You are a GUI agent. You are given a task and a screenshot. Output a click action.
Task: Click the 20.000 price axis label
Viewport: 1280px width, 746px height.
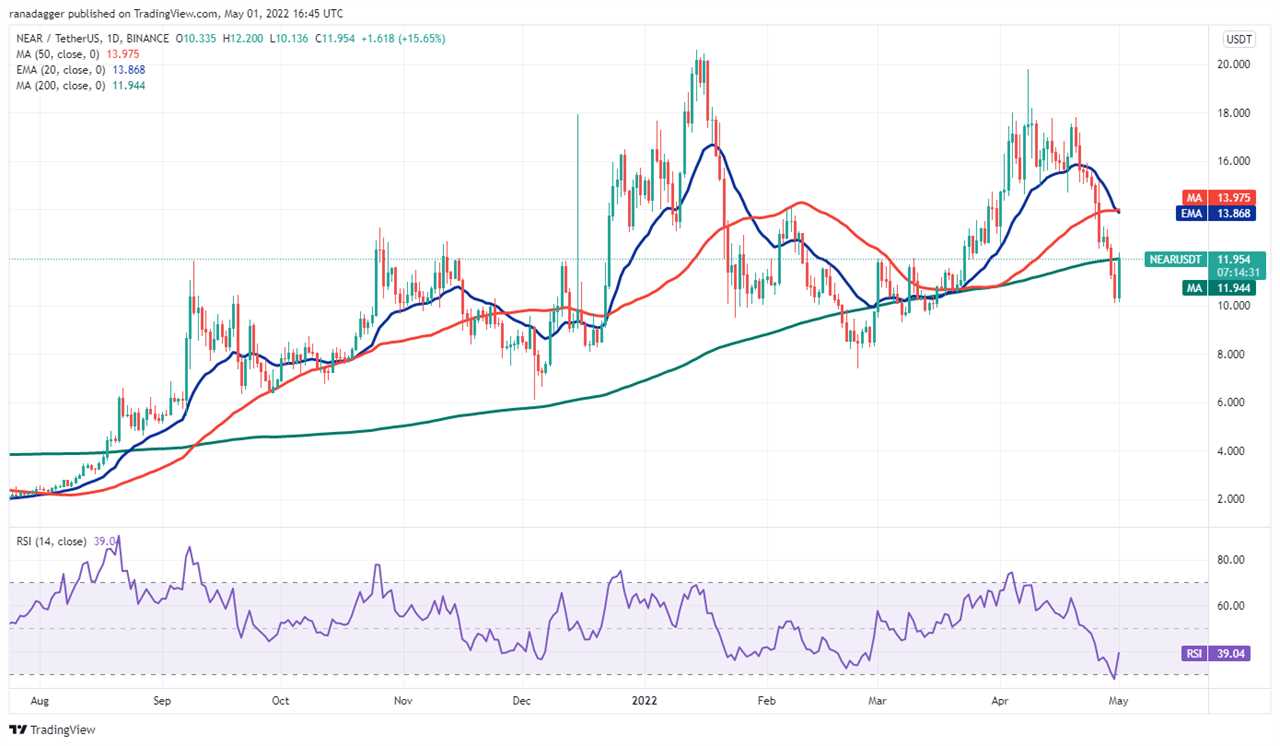[1234, 64]
